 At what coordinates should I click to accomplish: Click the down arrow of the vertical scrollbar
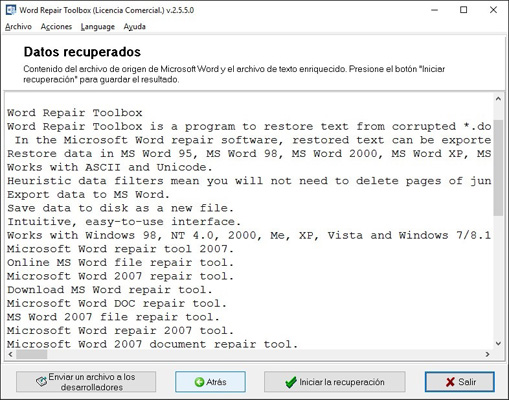pyautogui.click(x=498, y=344)
